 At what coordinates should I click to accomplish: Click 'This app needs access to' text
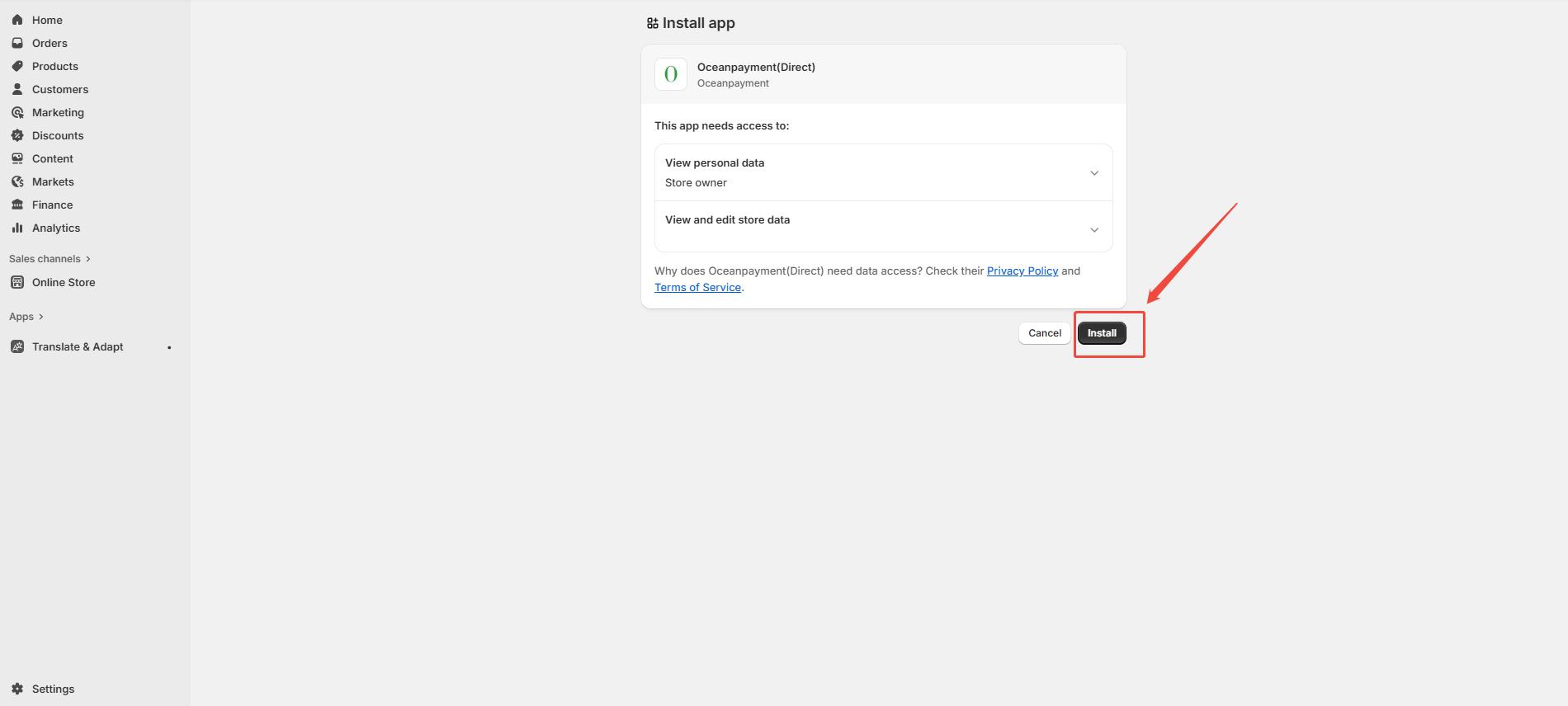click(722, 125)
